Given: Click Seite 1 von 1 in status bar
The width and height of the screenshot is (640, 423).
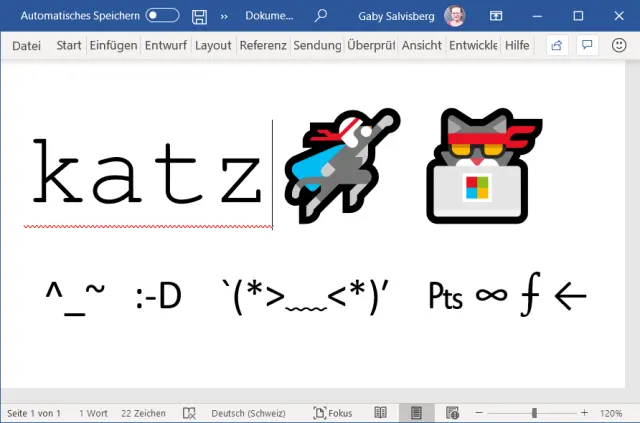Looking at the screenshot, I should point(34,413).
